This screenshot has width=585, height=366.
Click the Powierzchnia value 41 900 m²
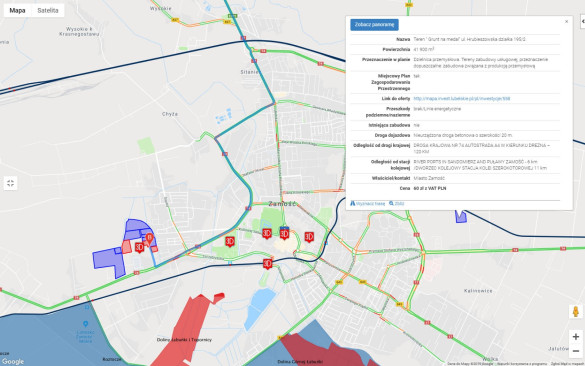pos(423,49)
